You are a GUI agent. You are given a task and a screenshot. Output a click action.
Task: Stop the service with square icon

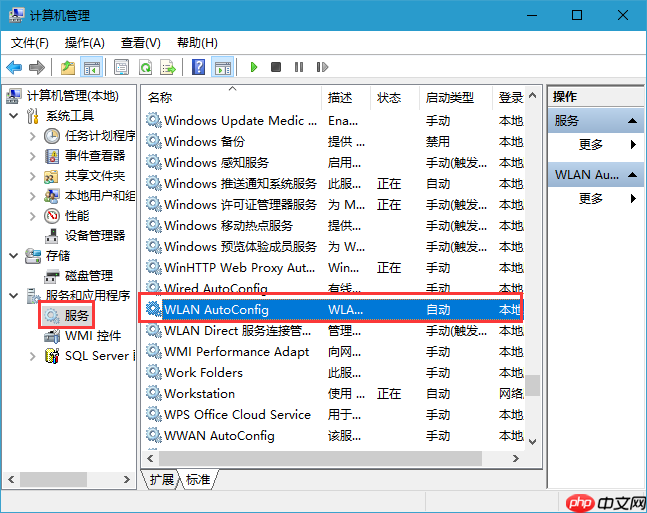[276, 67]
